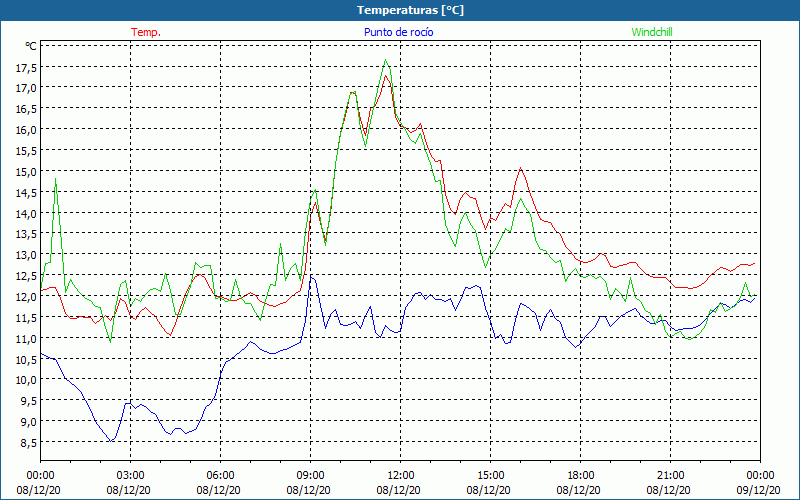The image size is (800, 500).
Task: Click the 13,5 y-axis value
Action: pyautogui.click(x=27, y=234)
